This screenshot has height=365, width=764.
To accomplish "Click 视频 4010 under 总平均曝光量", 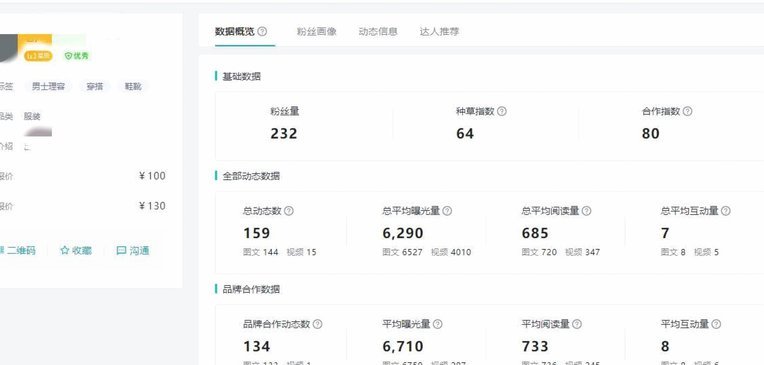I will pos(451,252).
